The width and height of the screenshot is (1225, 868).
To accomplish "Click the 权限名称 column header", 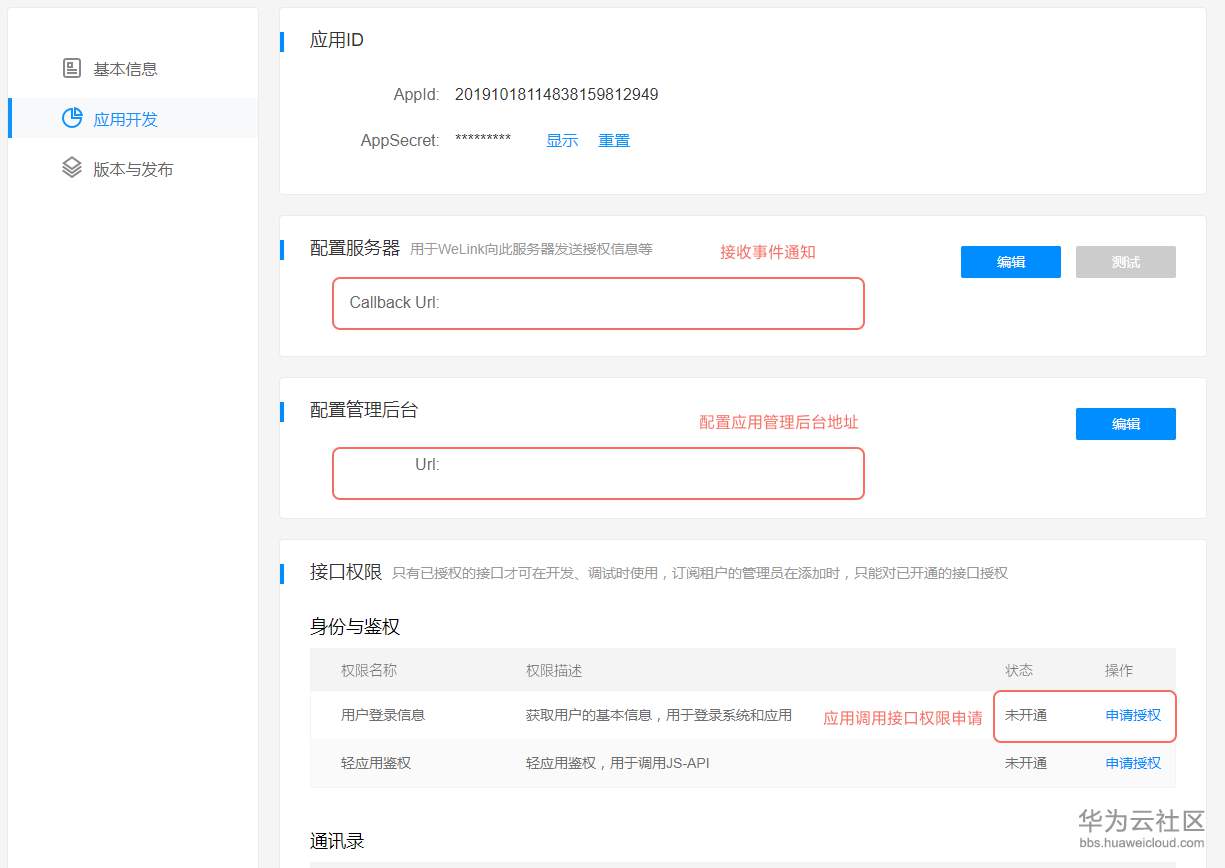I will click(369, 670).
